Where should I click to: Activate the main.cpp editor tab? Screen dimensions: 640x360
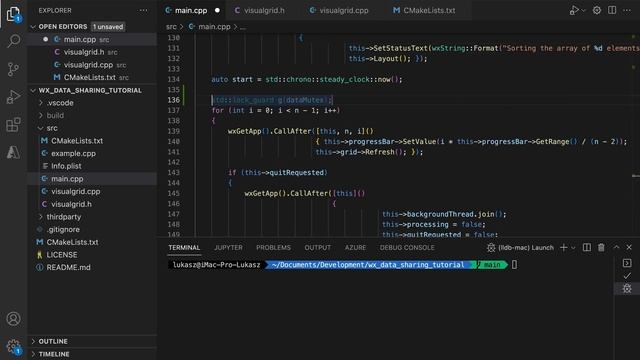[191, 11]
